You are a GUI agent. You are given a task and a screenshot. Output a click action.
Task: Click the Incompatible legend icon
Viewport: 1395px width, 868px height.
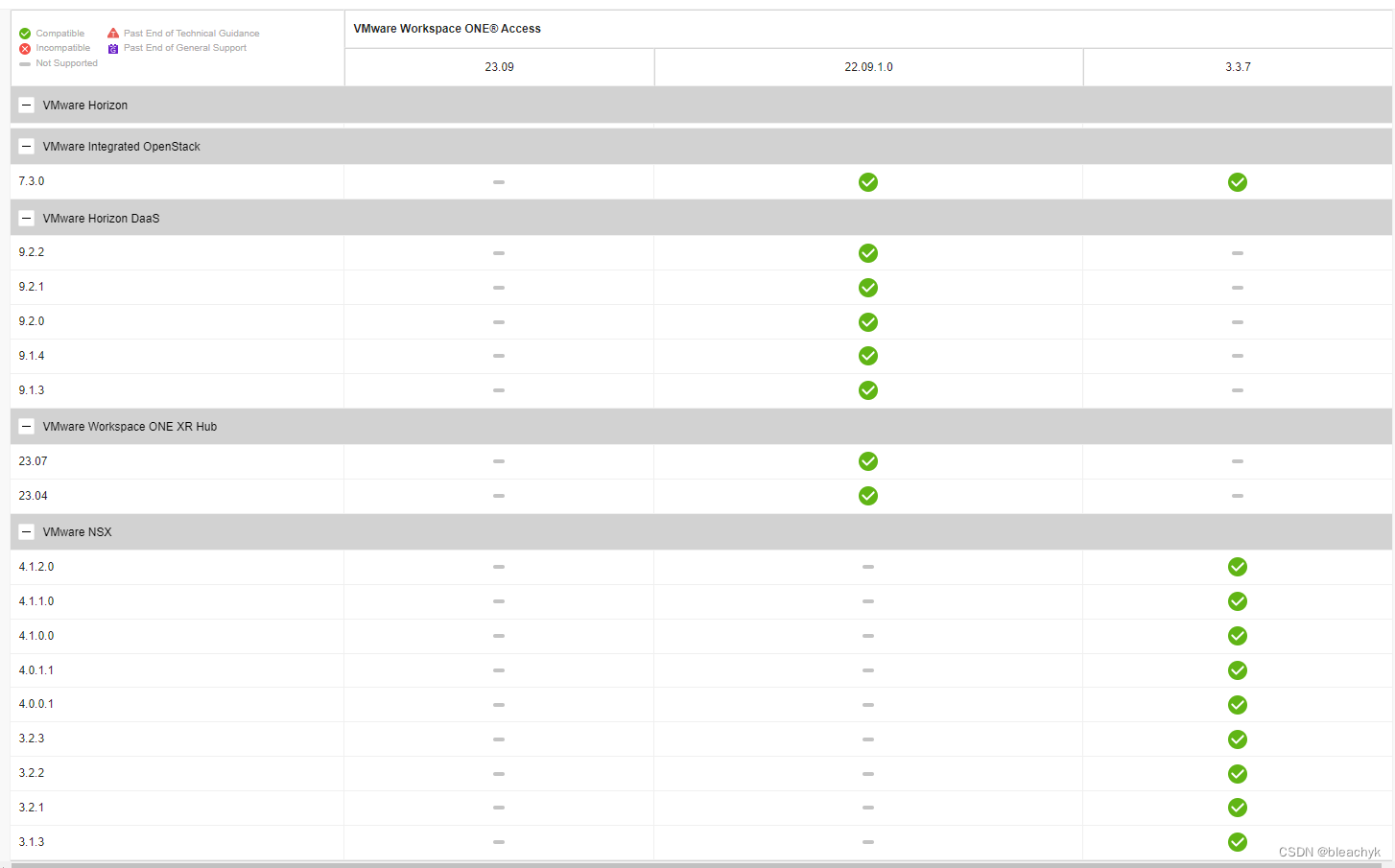click(x=24, y=48)
